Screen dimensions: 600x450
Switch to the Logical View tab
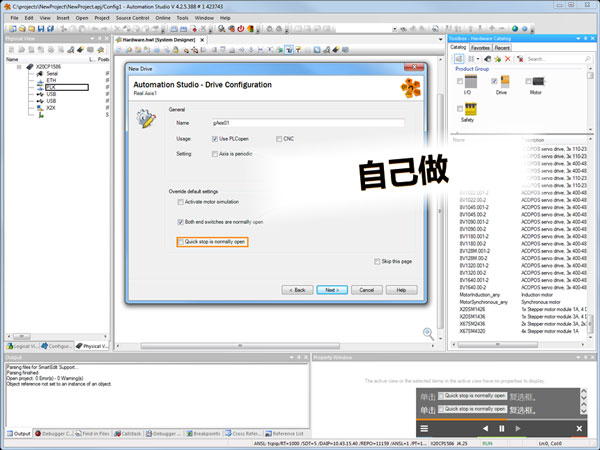(x=22, y=346)
